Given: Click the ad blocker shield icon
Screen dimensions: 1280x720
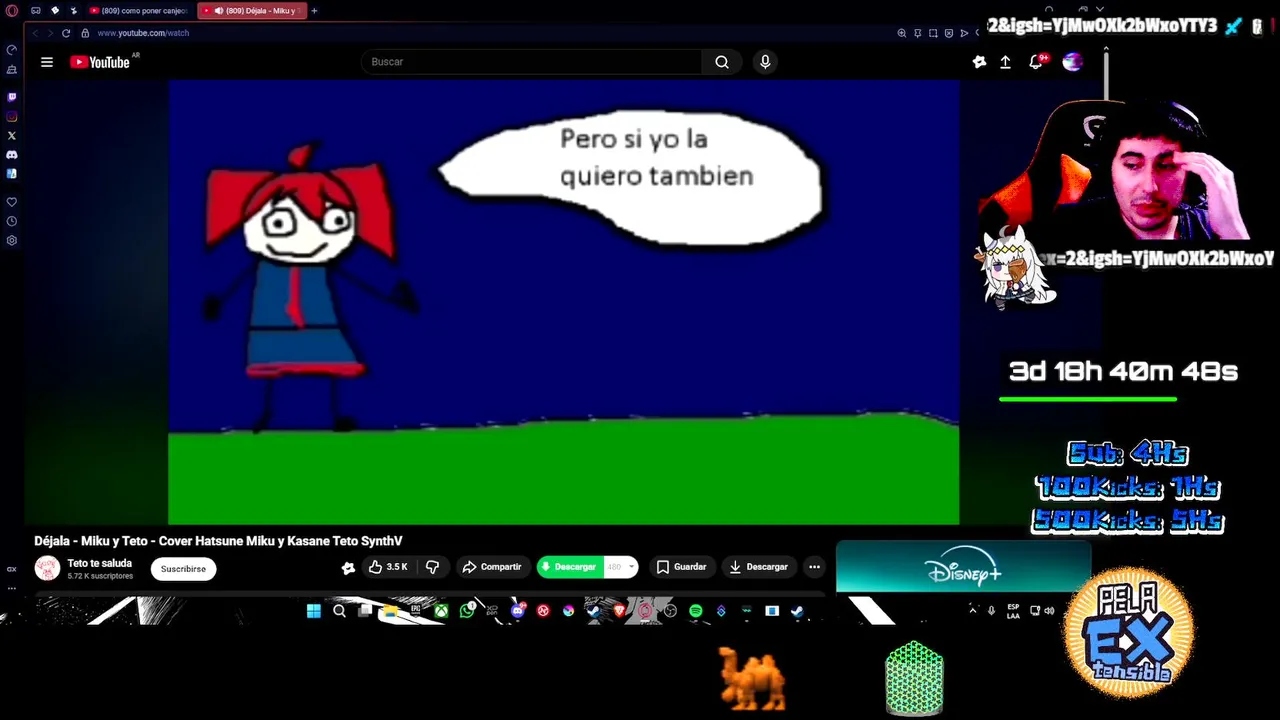Looking at the screenshot, I should pos(948,33).
